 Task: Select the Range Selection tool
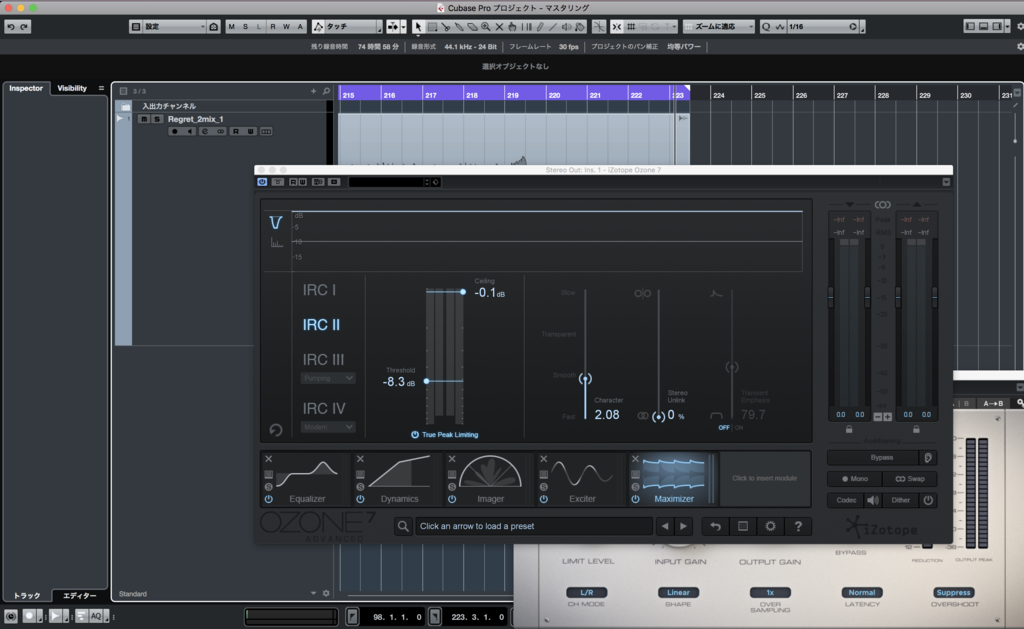tap(432, 27)
